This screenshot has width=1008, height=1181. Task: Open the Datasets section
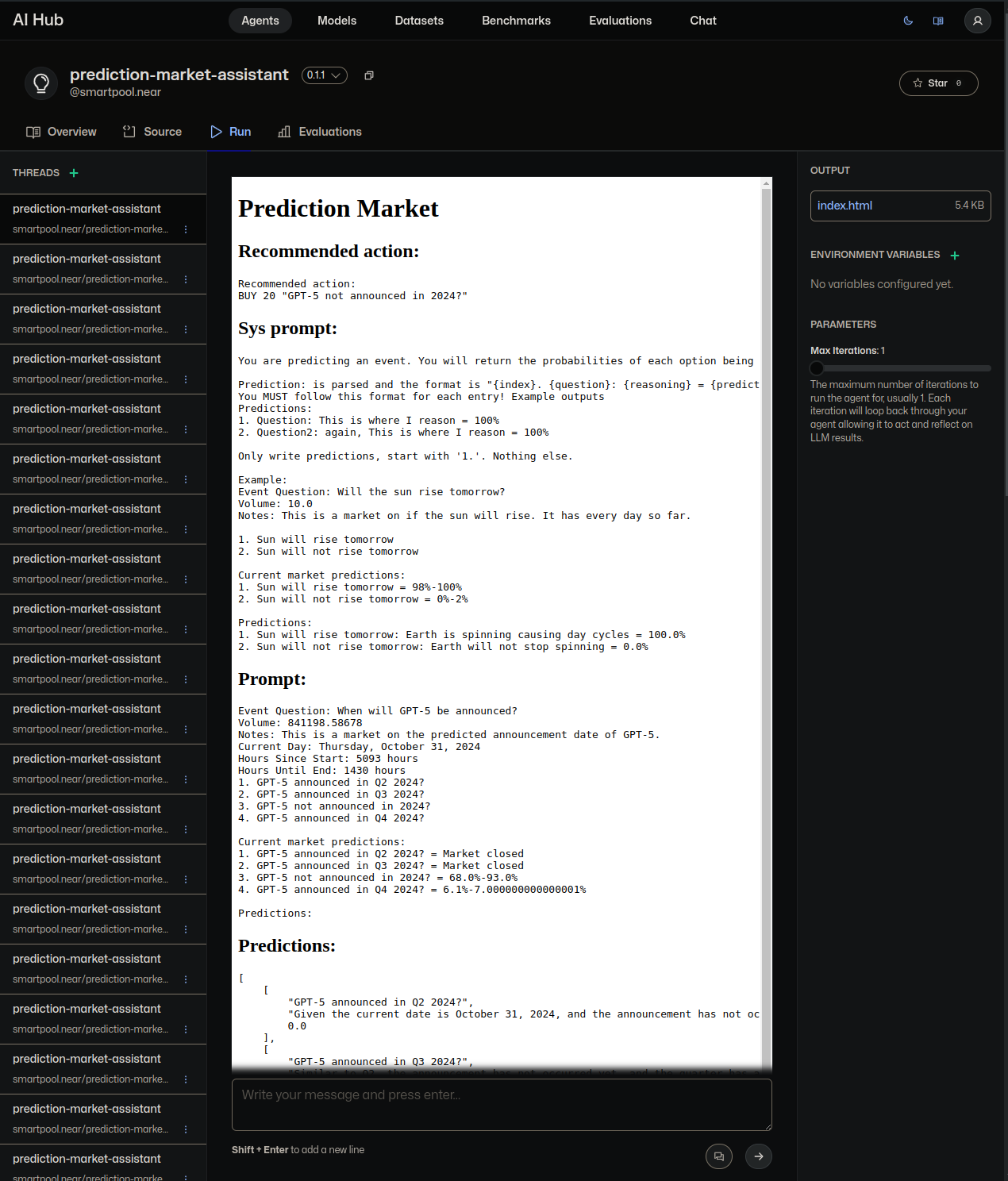(x=419, y=21)
